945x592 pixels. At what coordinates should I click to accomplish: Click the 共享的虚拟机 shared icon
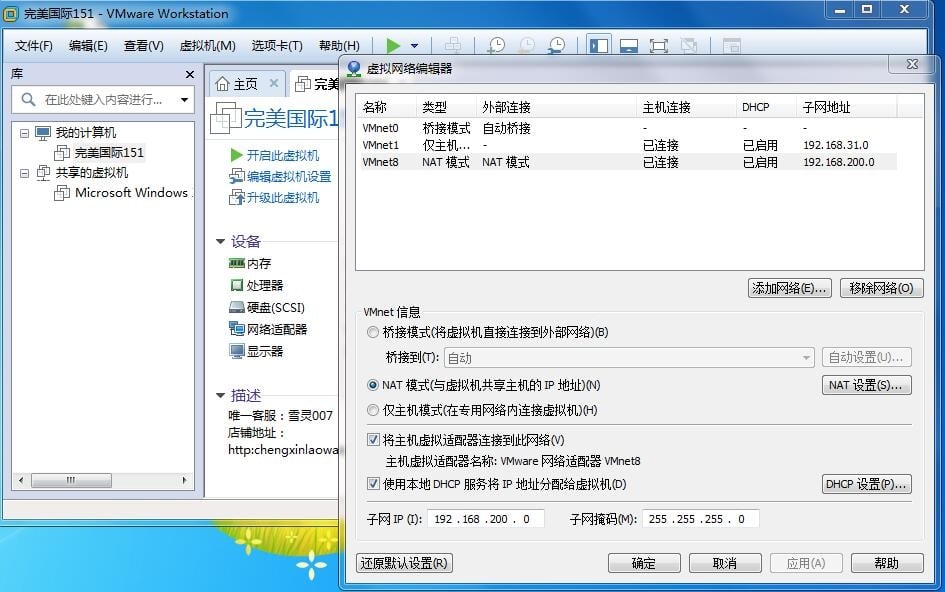point(43,173)
